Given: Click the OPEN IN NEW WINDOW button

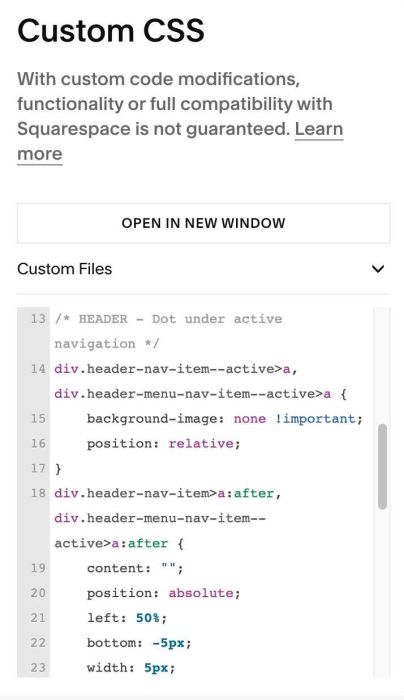Looking at the screenshot, I should coord(204,223).
